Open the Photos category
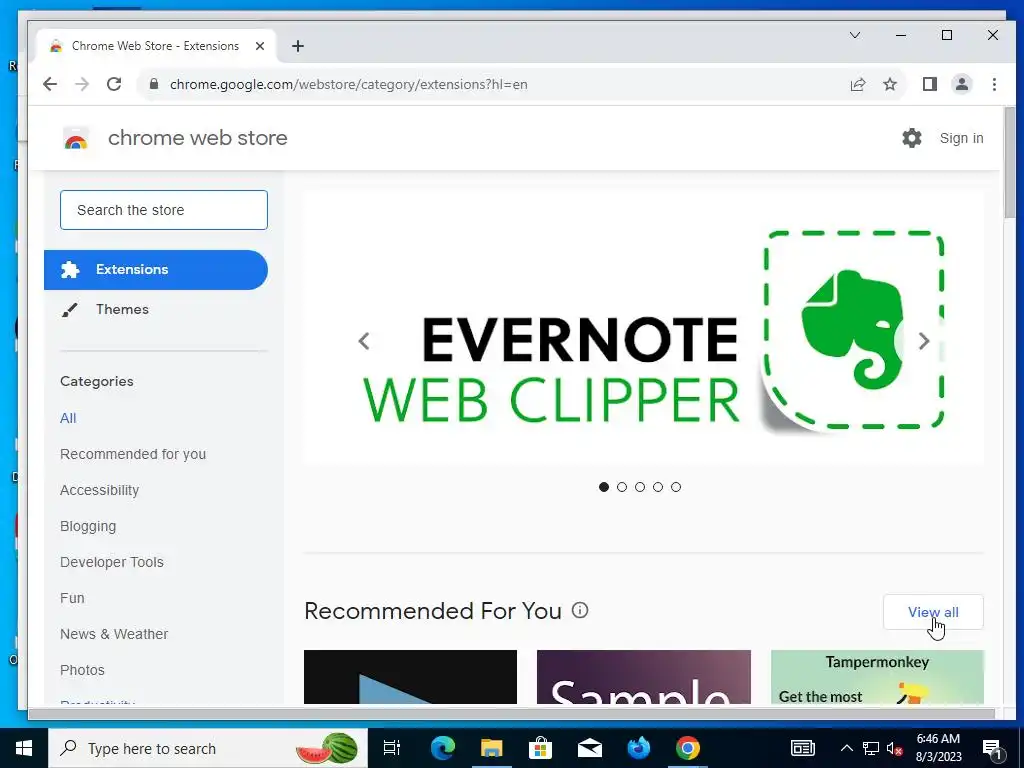The width and height of the screenshot is (1024, 768). (82, 669)
